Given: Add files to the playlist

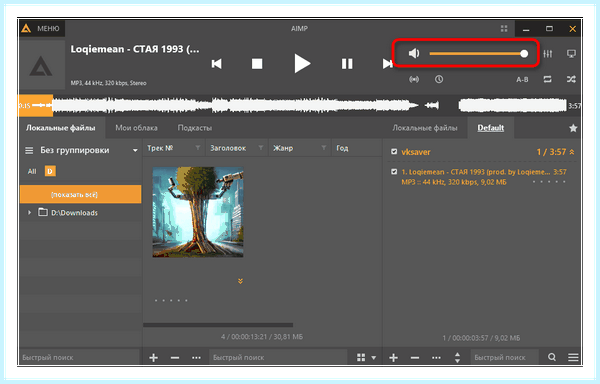Looking at the screenshot, I should (x=393, y=358).
